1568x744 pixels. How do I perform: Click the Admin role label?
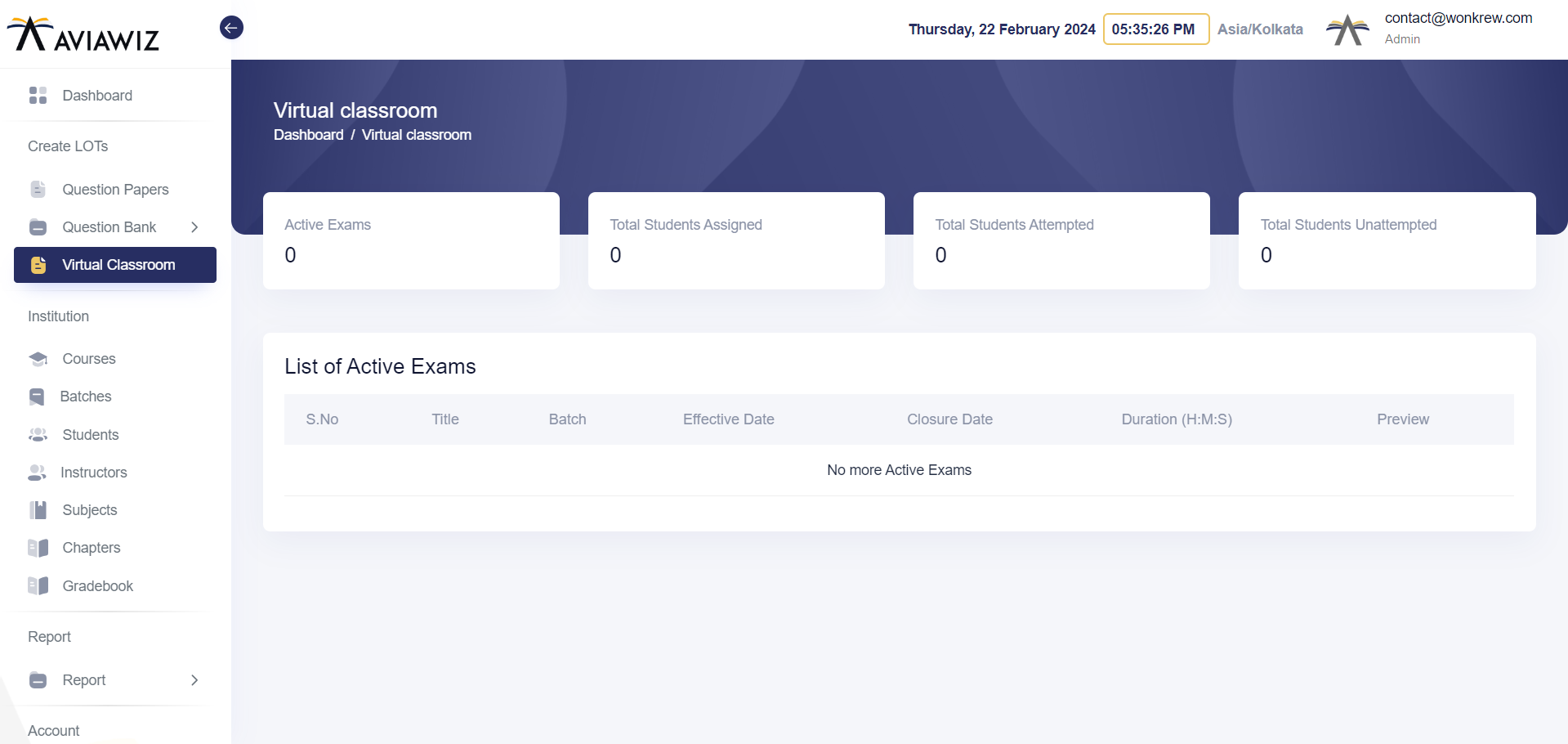coord(1402,39)
